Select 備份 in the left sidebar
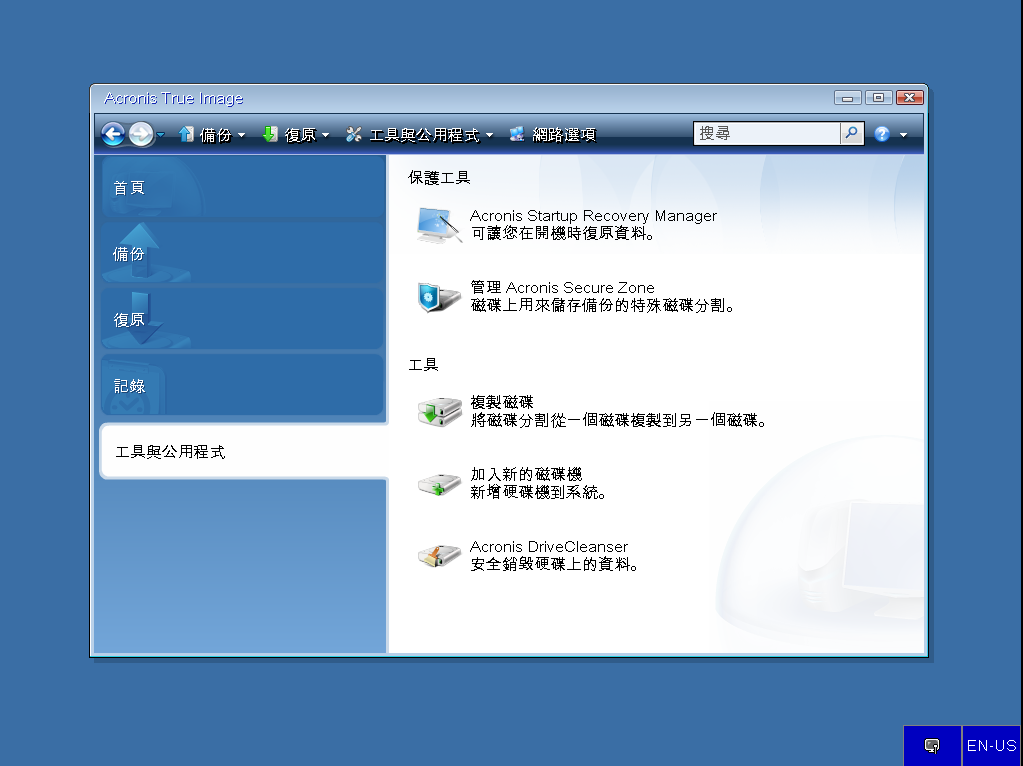The height and width of the screenshot is (766, 1023). pos(243,254)
